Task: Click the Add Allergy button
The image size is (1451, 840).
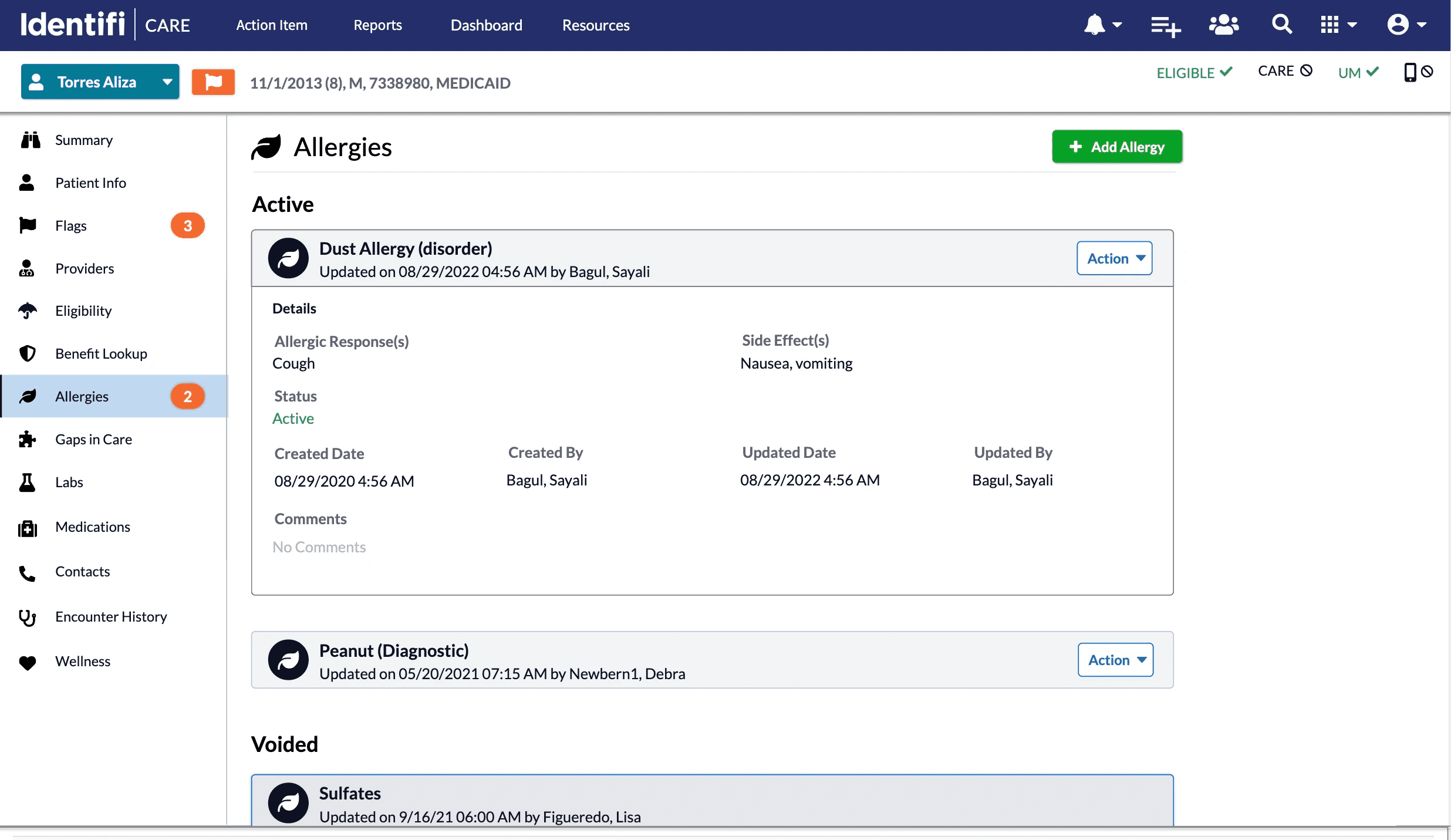Action: tap(1116, 147)
